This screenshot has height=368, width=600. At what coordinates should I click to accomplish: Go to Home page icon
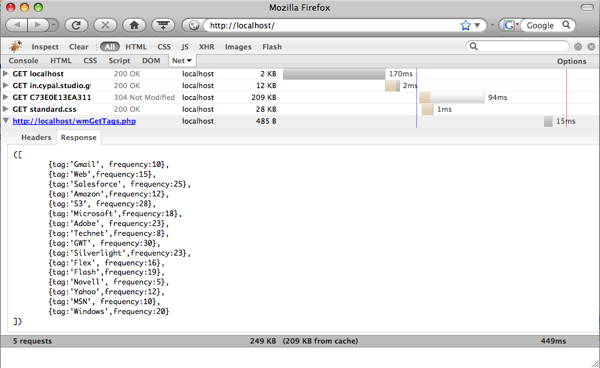click(134, 25)
